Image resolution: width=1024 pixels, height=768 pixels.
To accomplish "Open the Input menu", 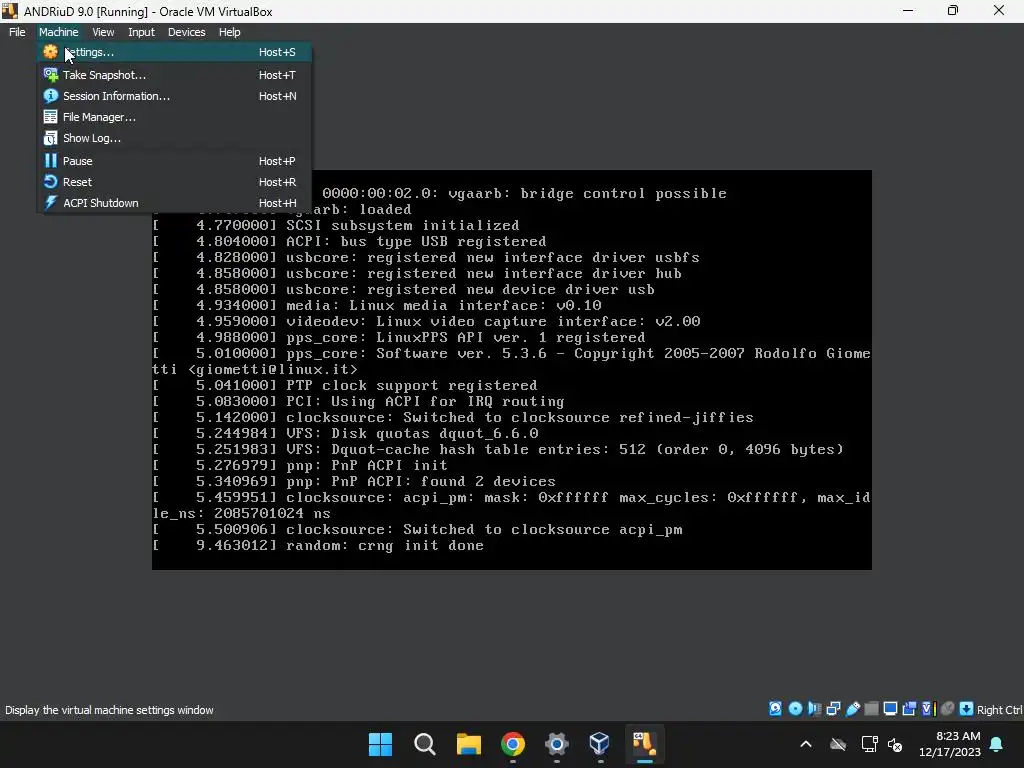I will pos(141,32).
